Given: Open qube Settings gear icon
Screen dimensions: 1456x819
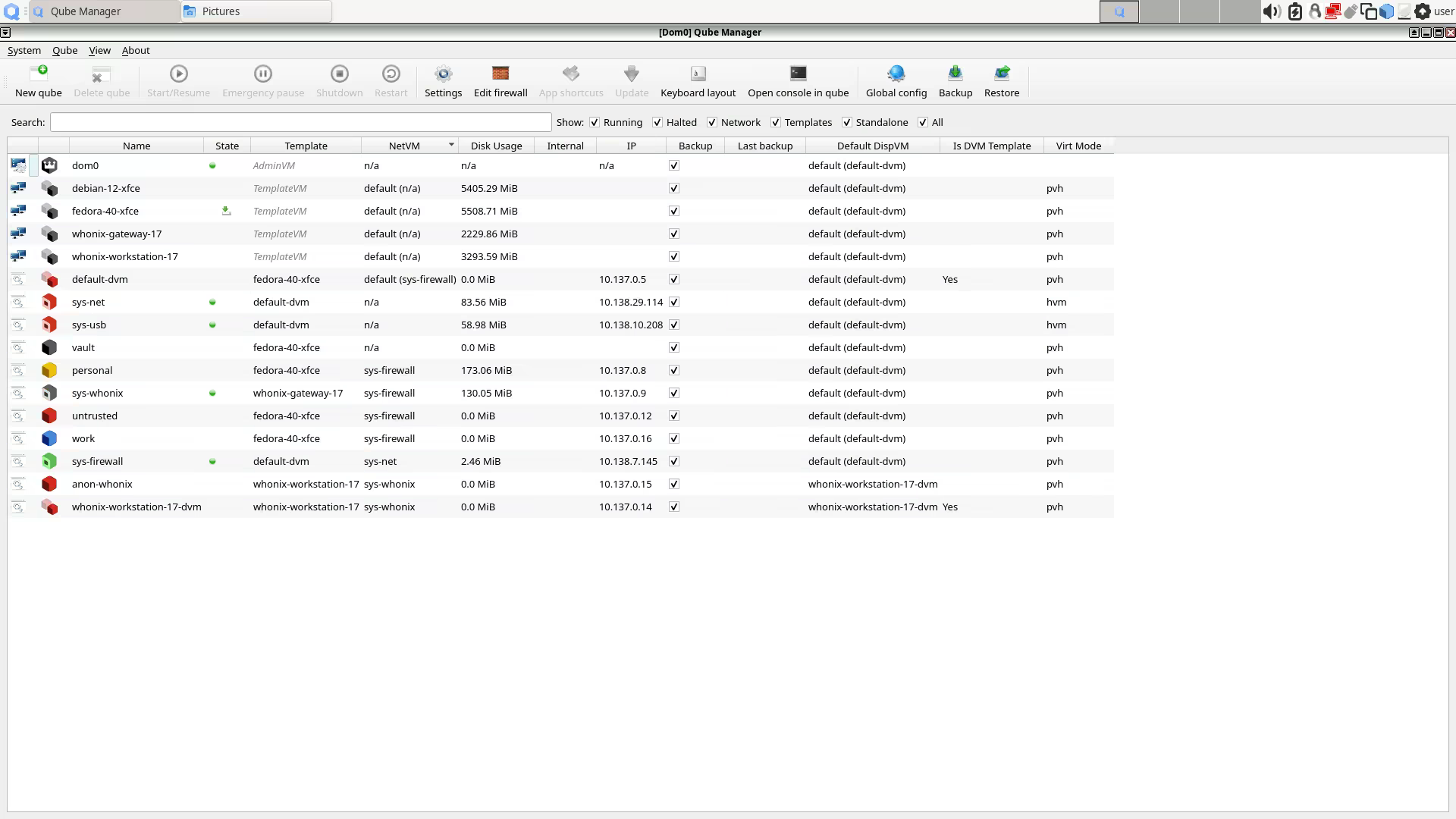Looking at the screenshot, I should point(443,74).
